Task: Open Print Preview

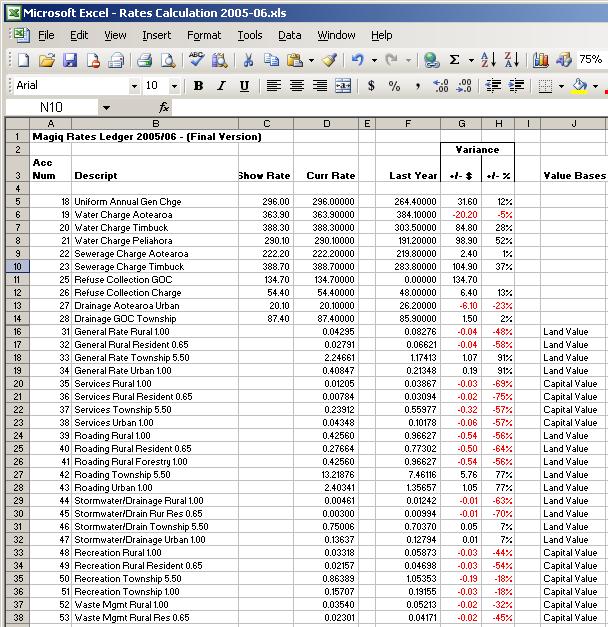Action: click(x=168, y=61)
